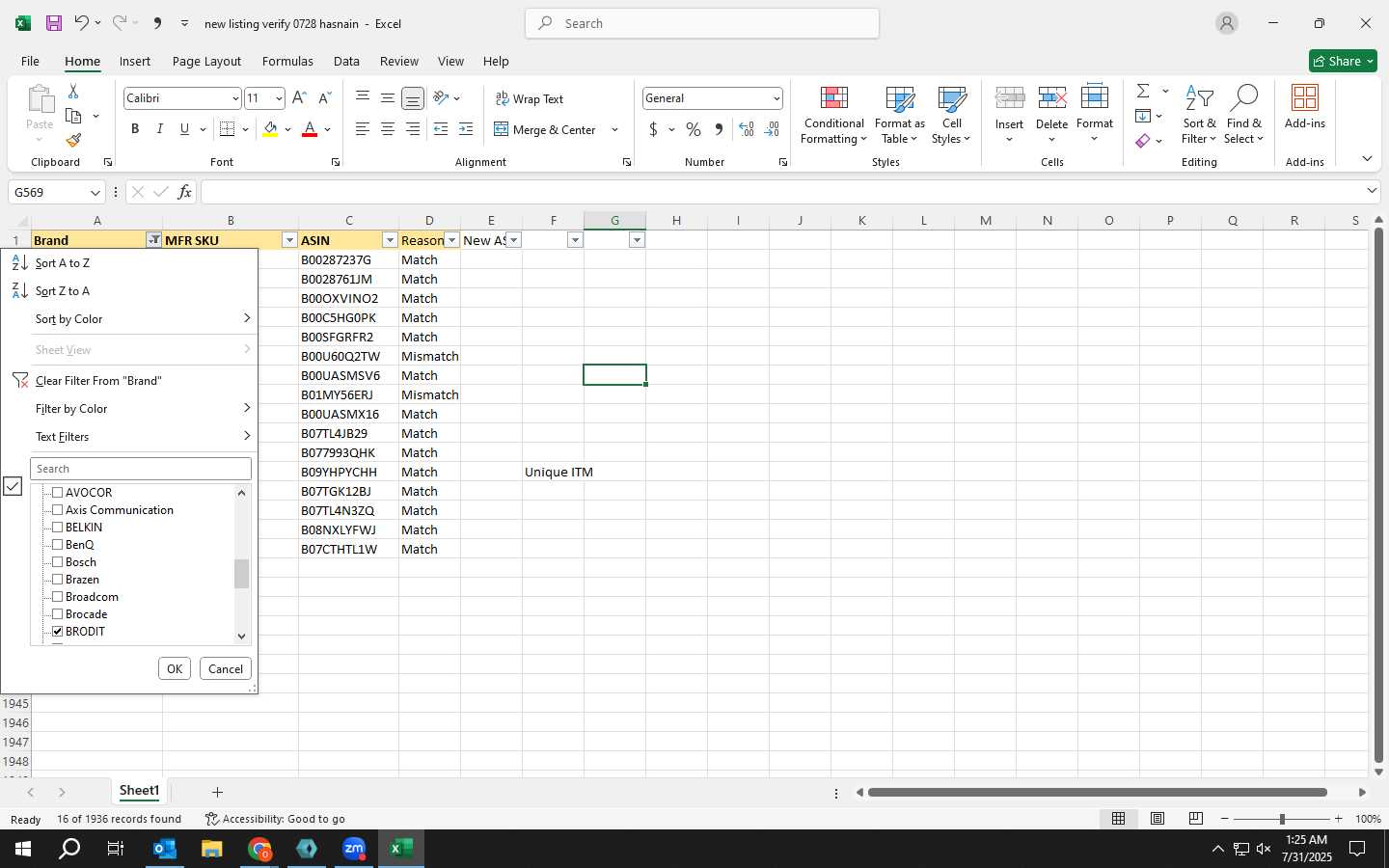Adjust the zoom slider handle
This screenshot has width=1389, height=868.
point(1282,819)
